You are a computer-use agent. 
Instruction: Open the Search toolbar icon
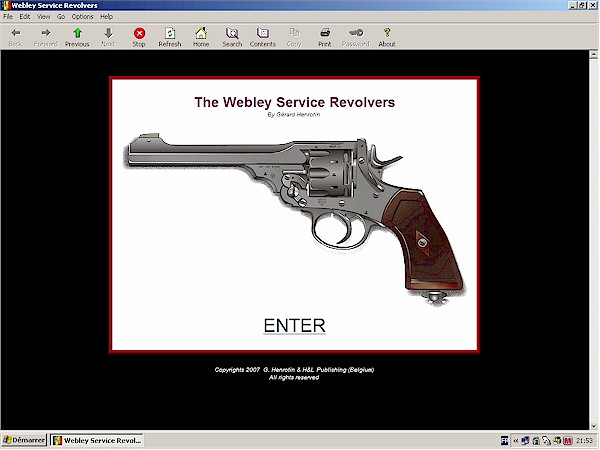(x=232, y=33)
